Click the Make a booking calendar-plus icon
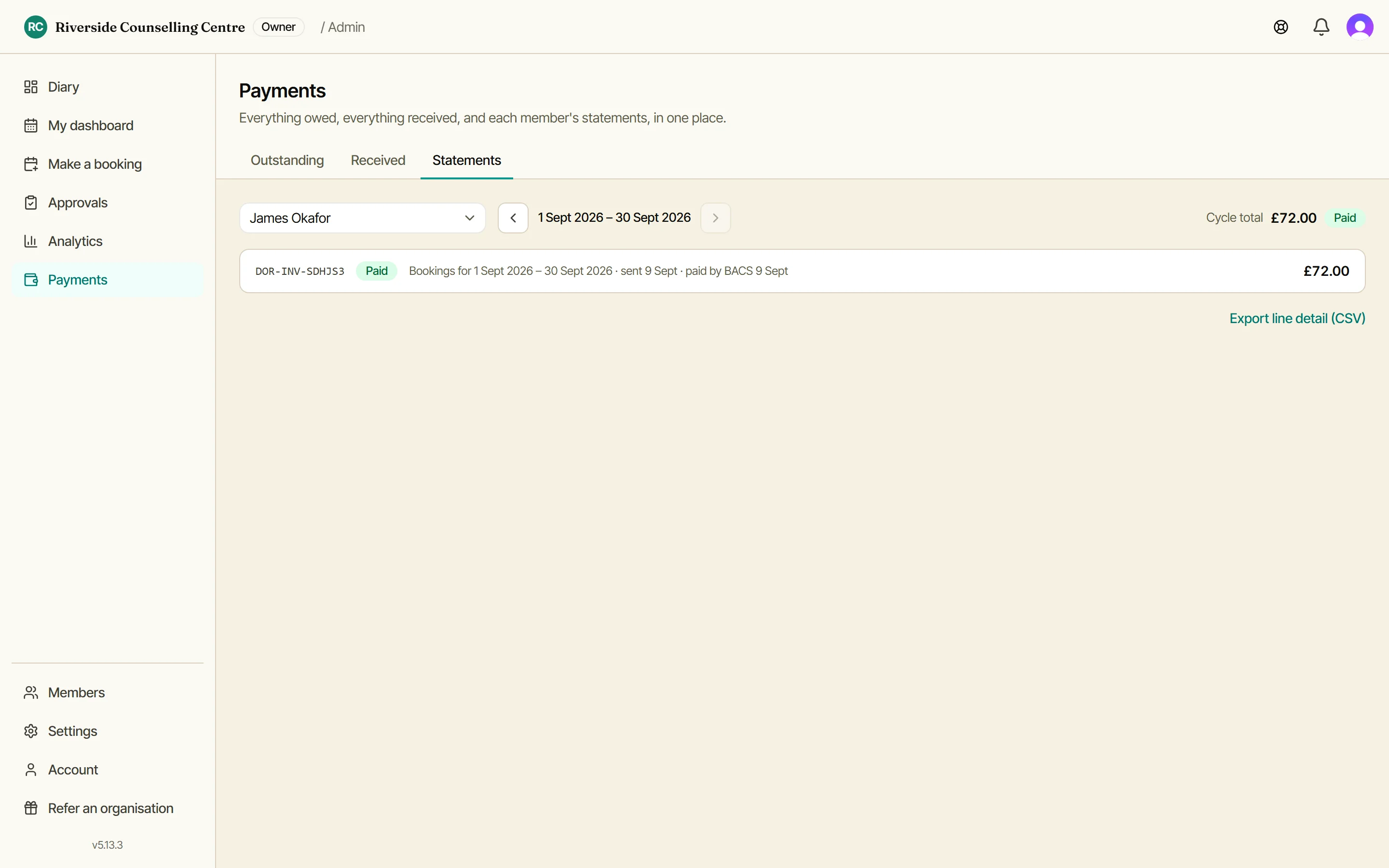The image size is (1389, 868). tap(31, 164)
